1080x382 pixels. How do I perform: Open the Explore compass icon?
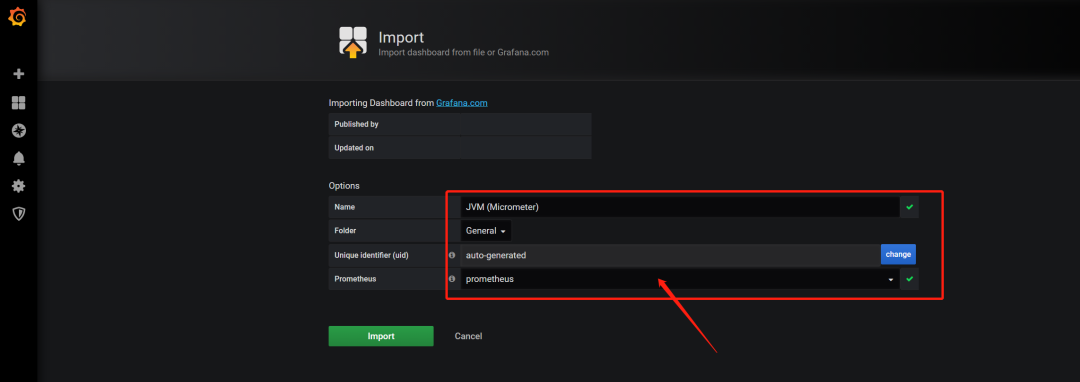point(19,131)
